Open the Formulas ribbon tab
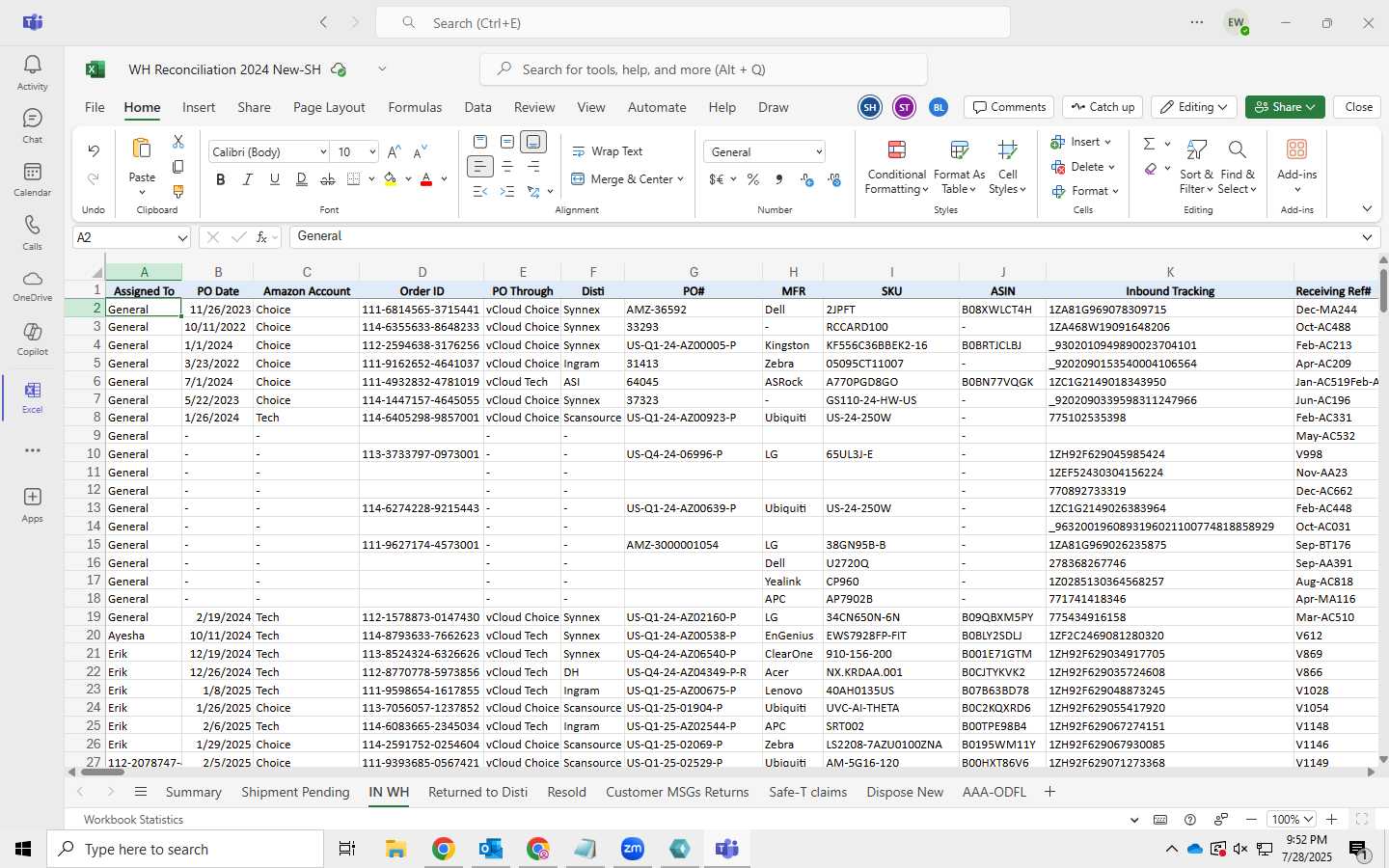 (x=415, y=107)
